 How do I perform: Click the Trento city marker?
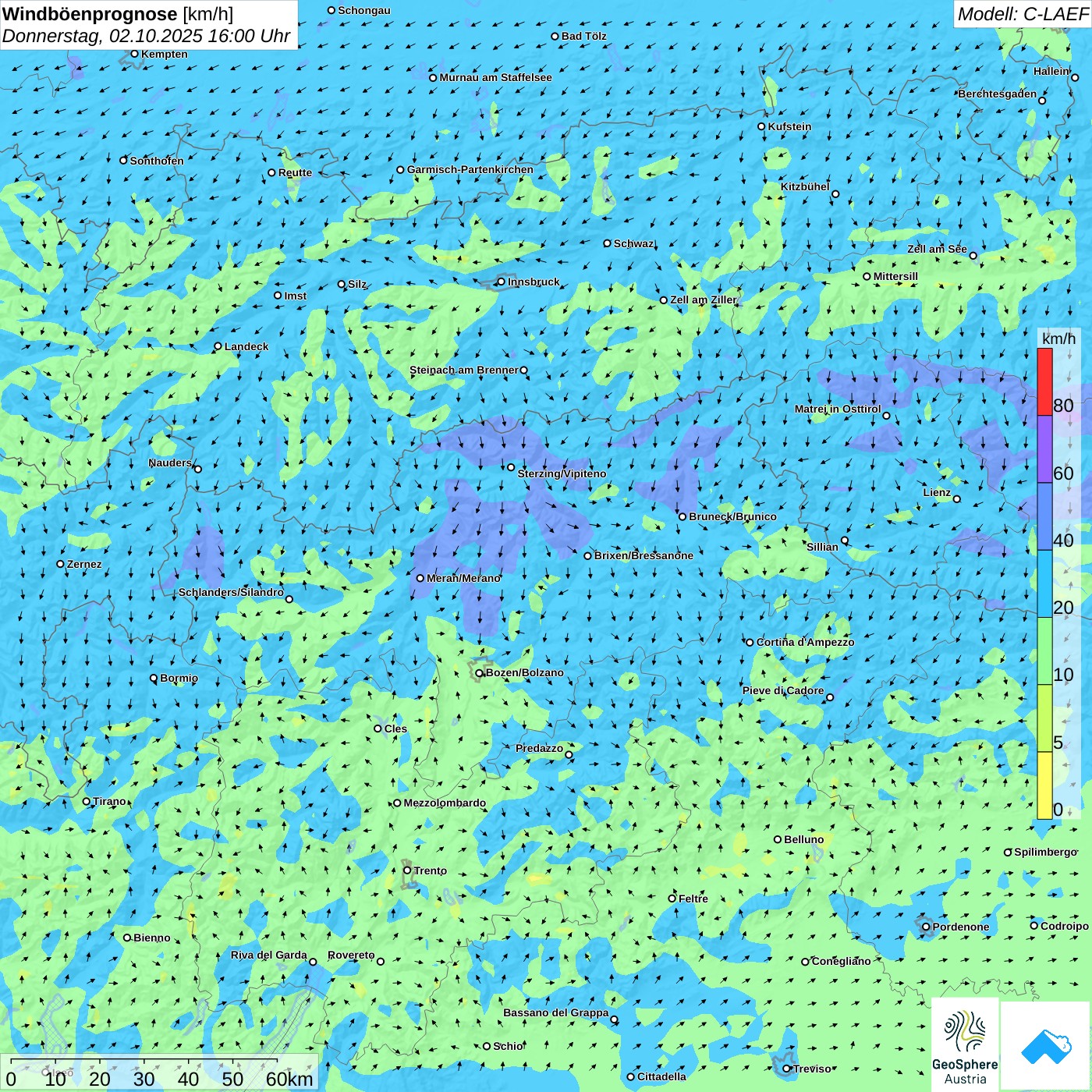407,870
